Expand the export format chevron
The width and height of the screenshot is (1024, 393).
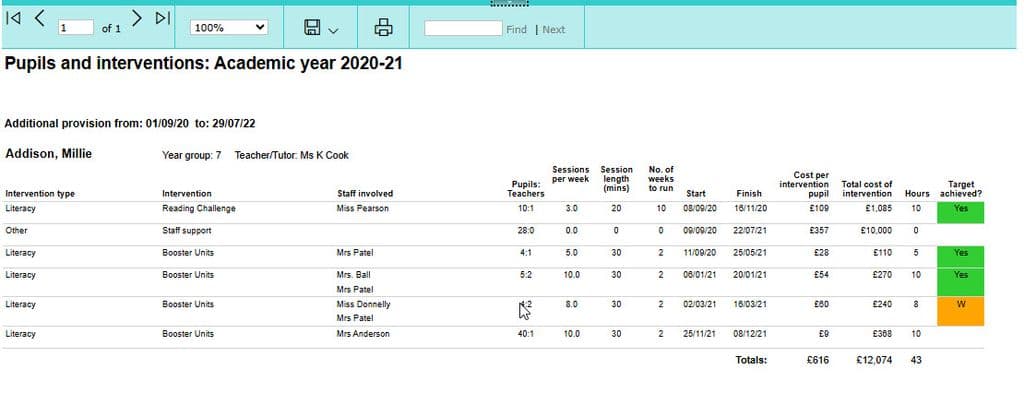[x=333, y=30]
